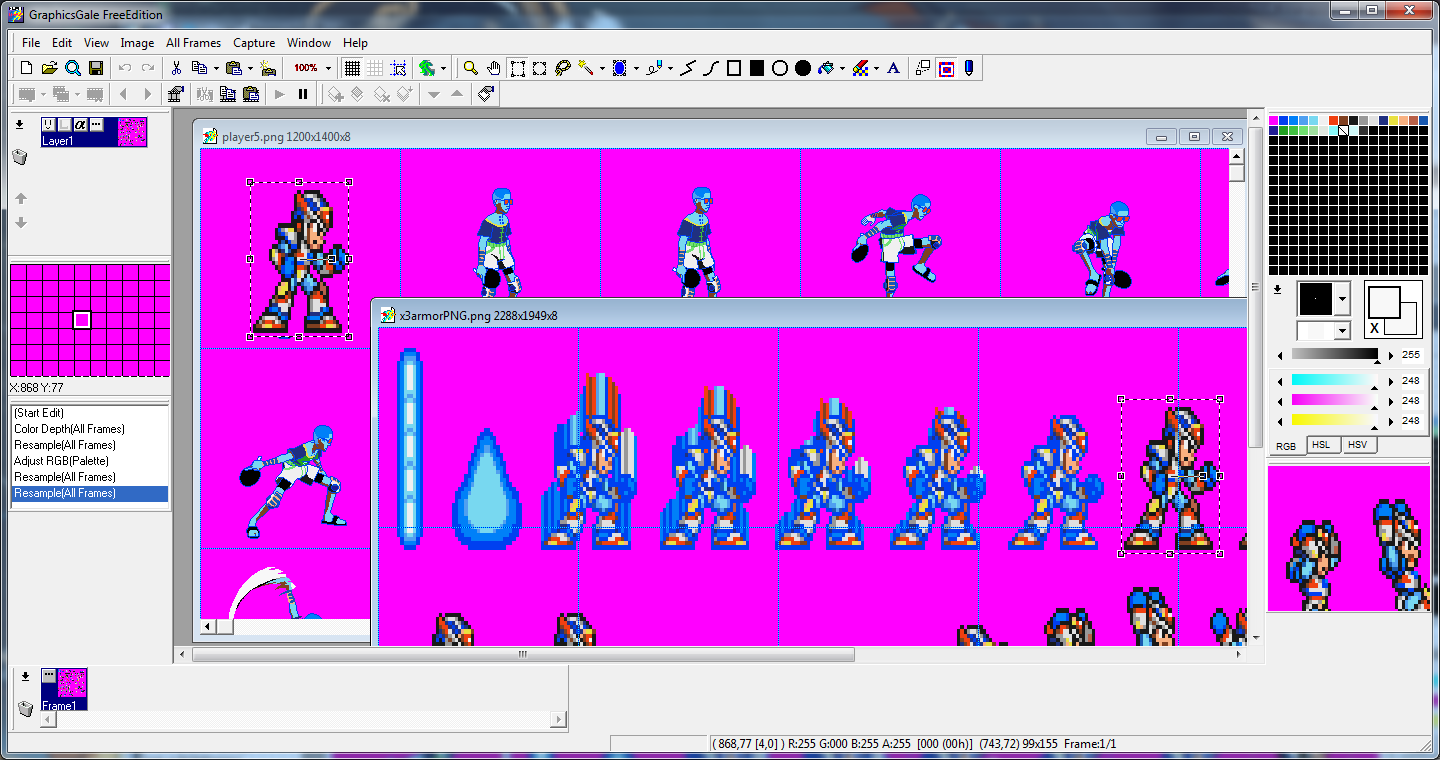1440x760 pixels.
Task: Select the Curve drawing tool
Action: [x=711, y=68]
